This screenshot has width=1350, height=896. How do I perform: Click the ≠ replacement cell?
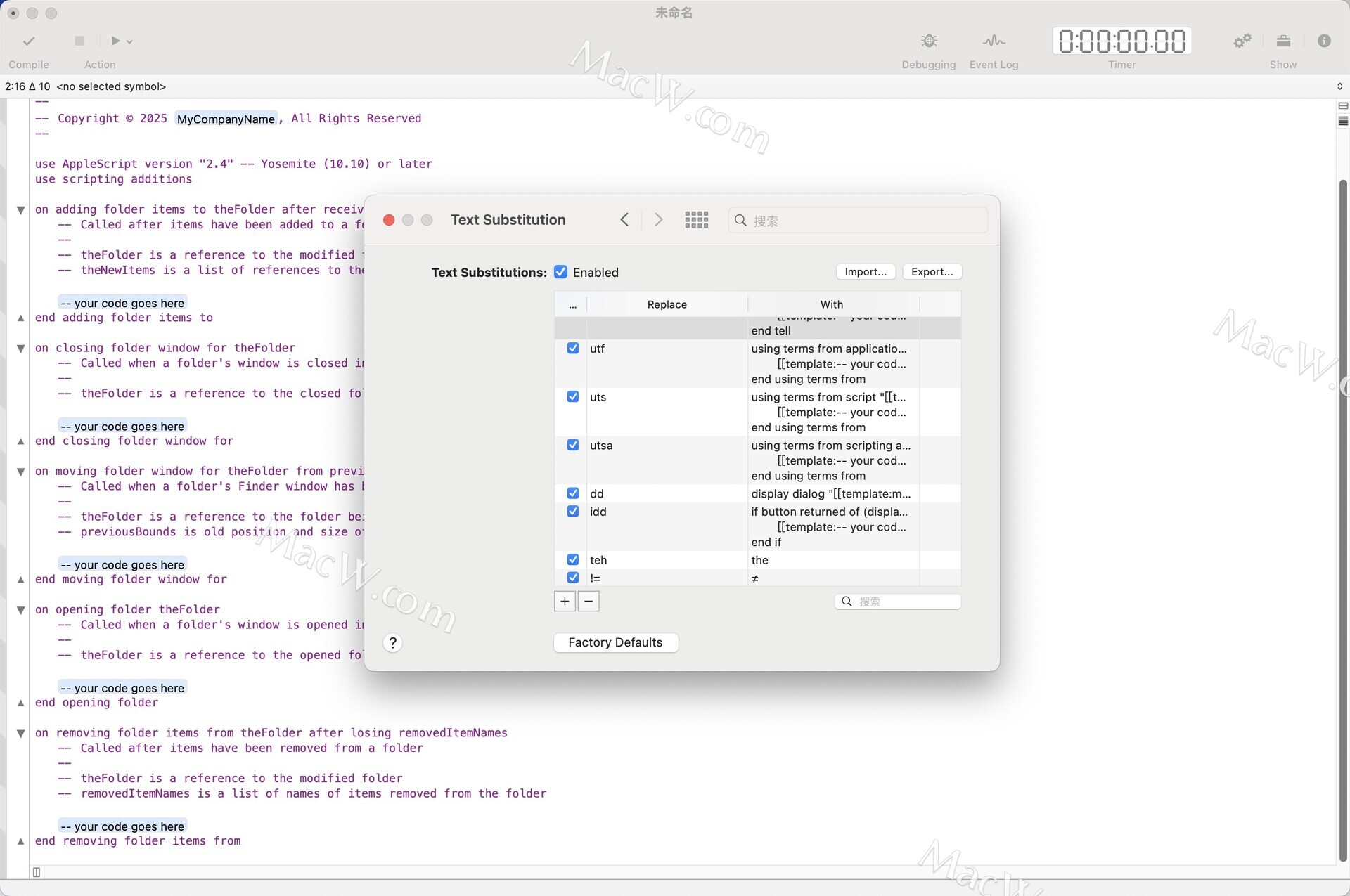click(x=833, y=578)
